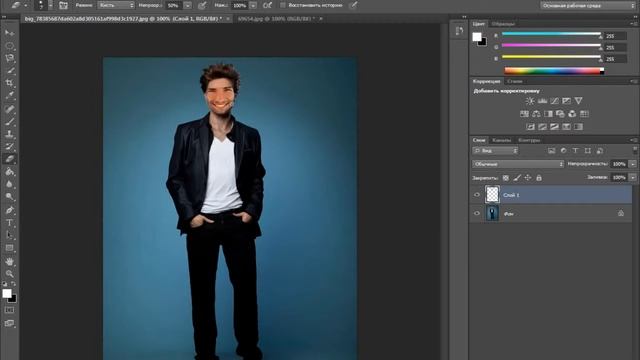Open the layer fill arrow in Layers panel
The width and height of the screenshot is (640, 360).
[x=633, y=178]
